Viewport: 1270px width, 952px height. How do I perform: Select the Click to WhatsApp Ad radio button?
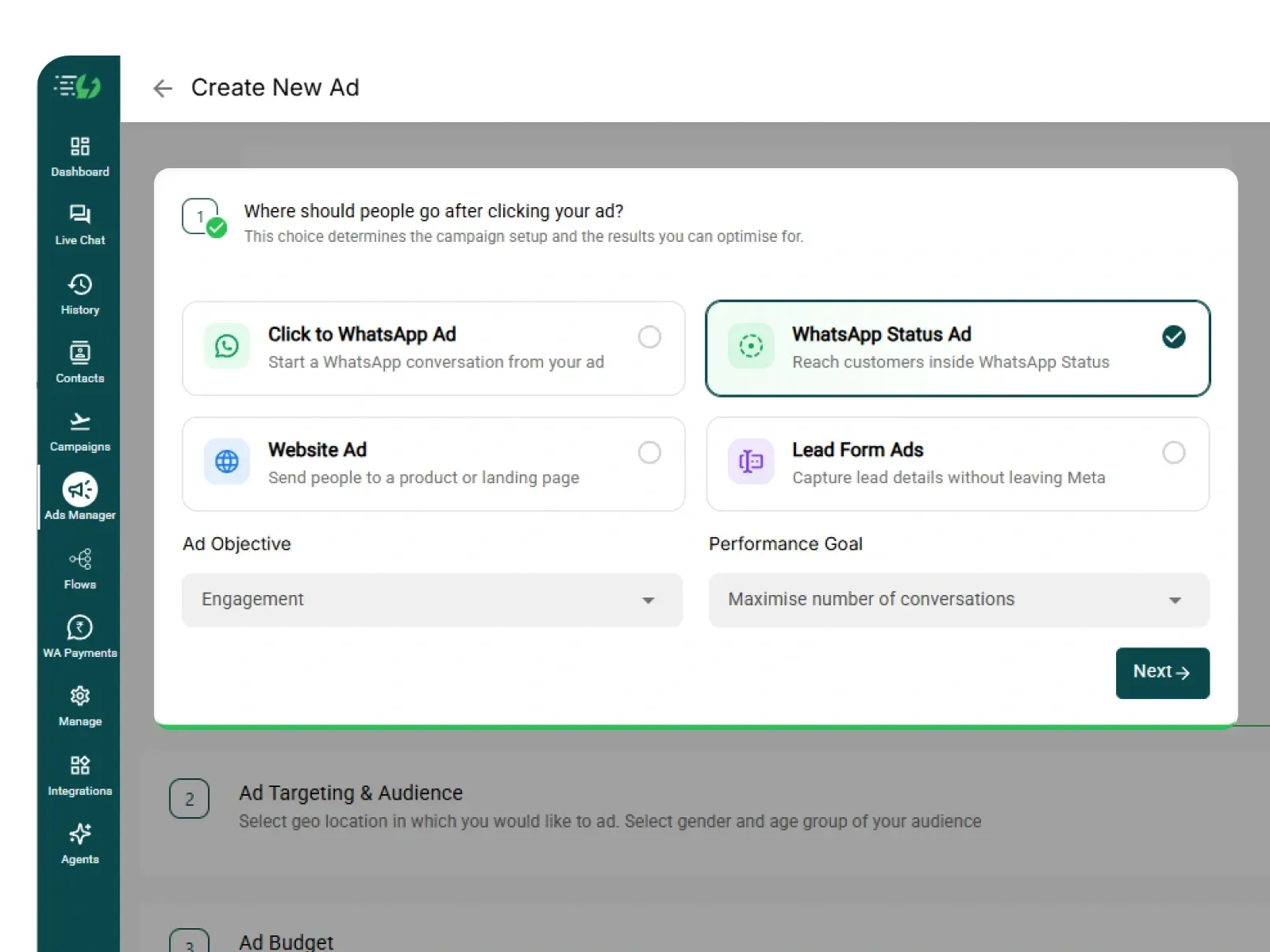[649, 337]
